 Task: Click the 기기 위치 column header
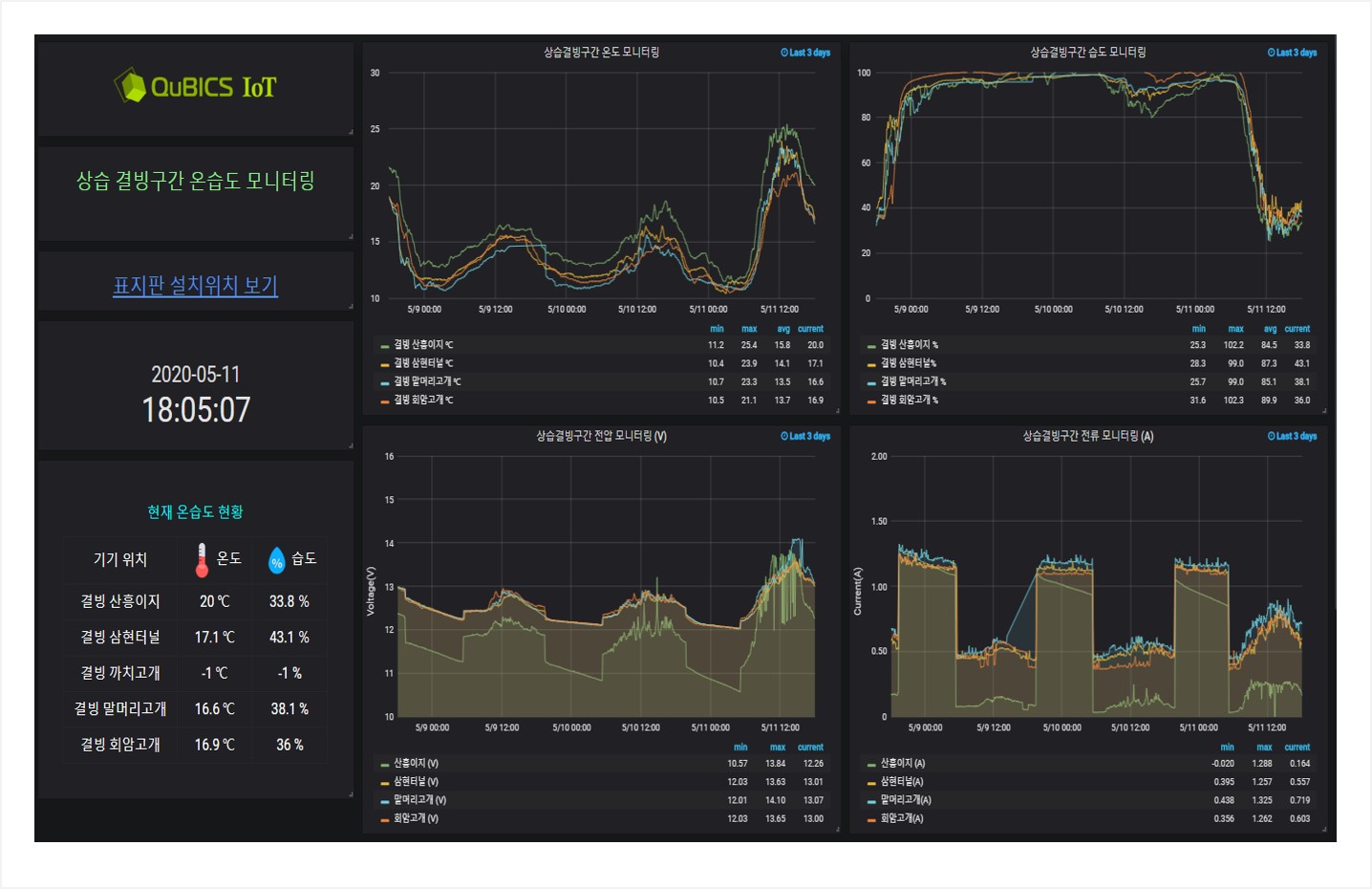coord(120,559)
